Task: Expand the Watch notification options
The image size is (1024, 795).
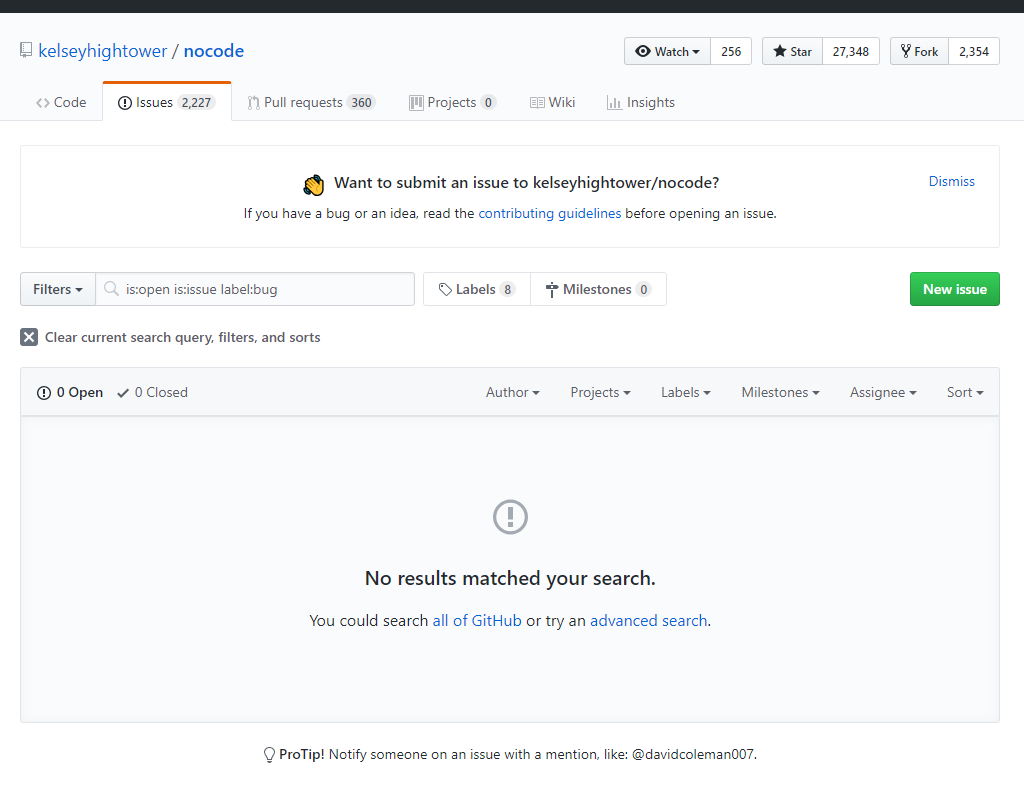Action: (x=666, y=51)
